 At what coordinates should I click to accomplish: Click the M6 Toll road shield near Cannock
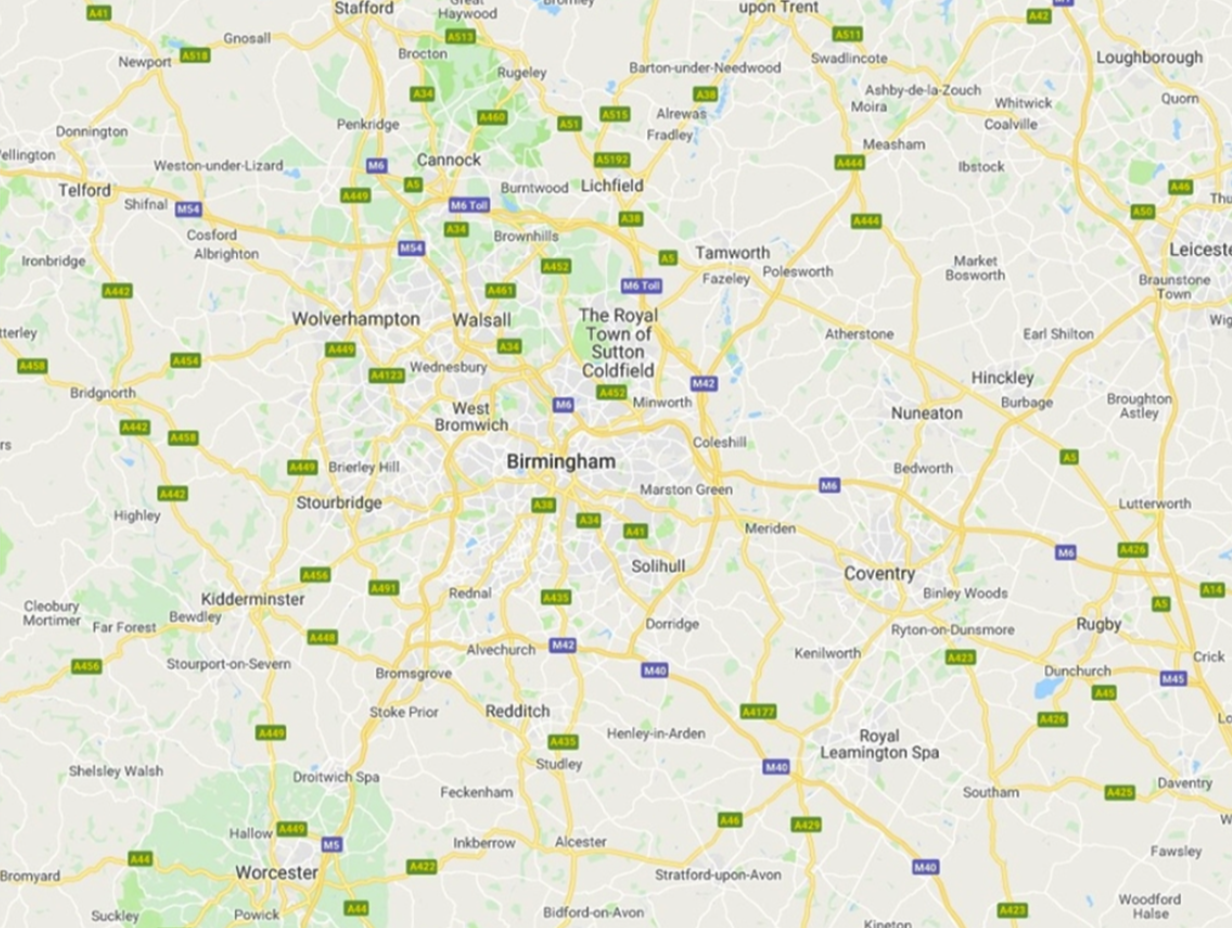tap(469, 205)
